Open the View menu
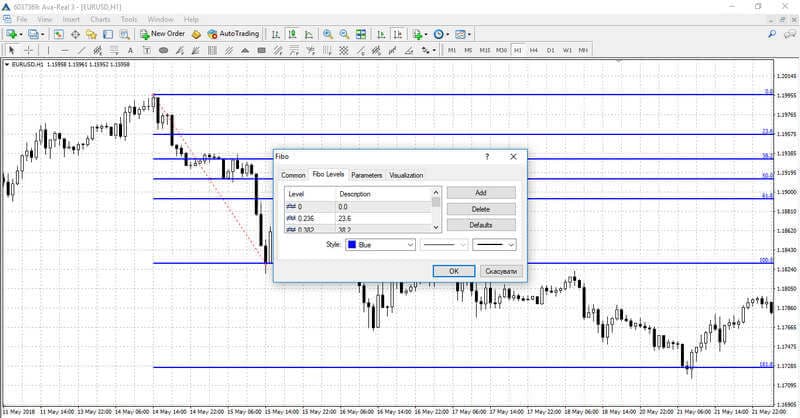Image resolution: width=800 pixels, height=418 pixels. [x=45, y=19]
